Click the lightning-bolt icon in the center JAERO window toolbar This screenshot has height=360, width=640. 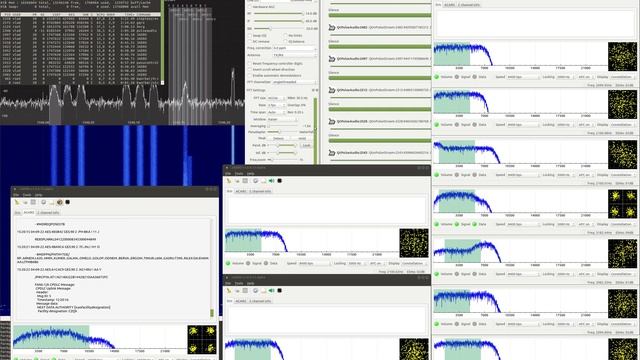click(x=229, y=181)
